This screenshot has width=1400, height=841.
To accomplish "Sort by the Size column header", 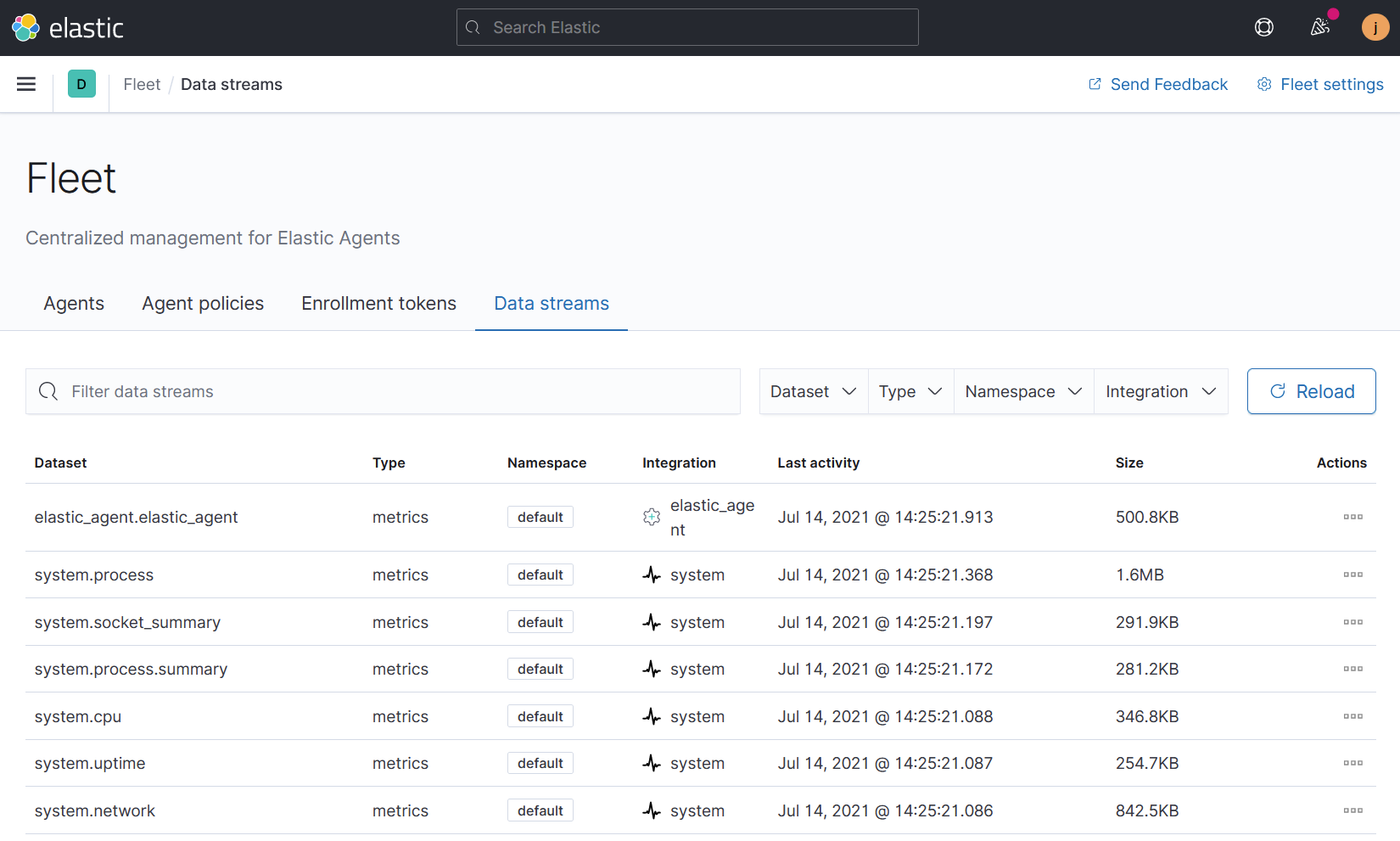I will coord(1129,463).
